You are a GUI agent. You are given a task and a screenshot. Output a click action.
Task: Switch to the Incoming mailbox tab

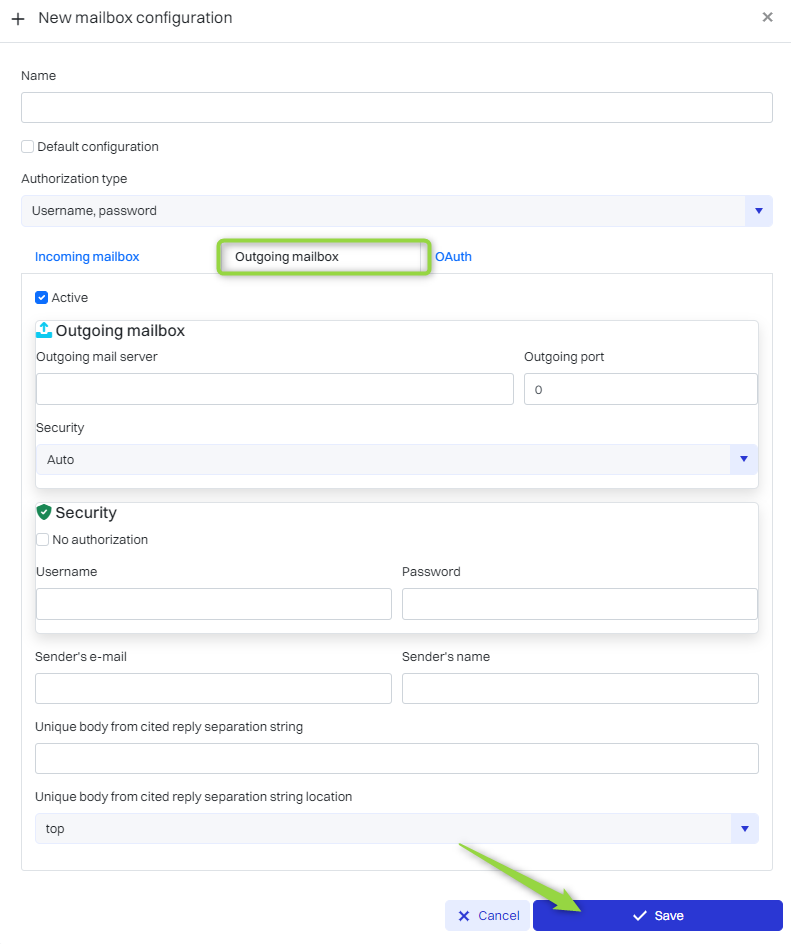[87, 257]
